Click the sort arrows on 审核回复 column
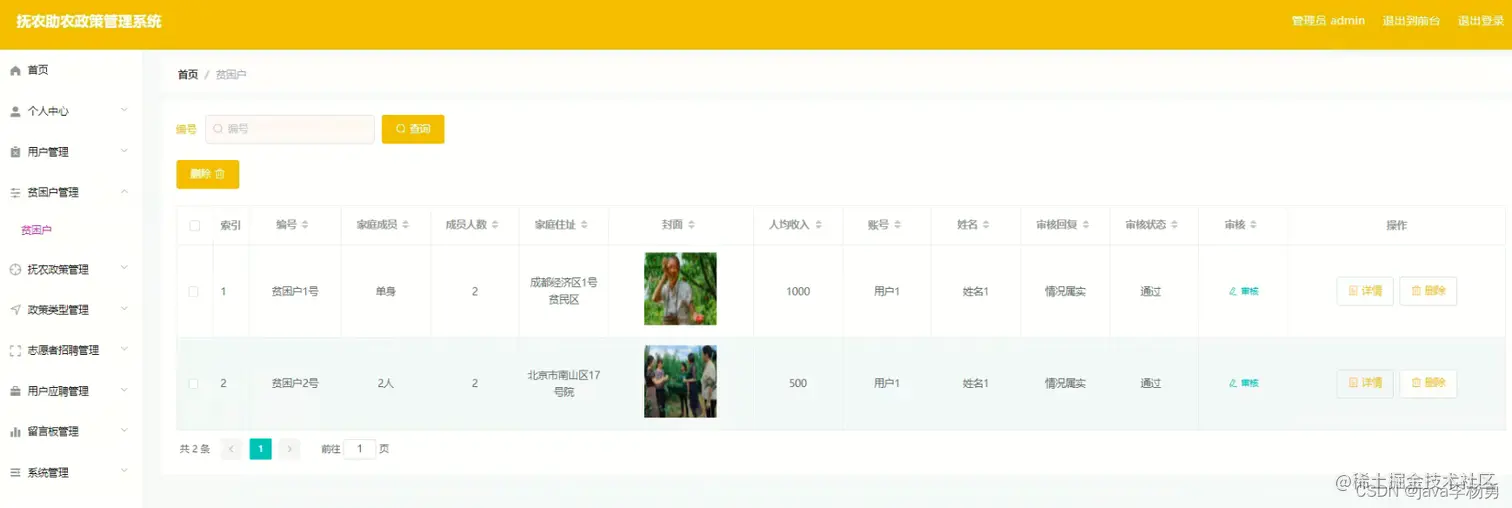This screenshot has height=508, width=1512. [1086, 225]
